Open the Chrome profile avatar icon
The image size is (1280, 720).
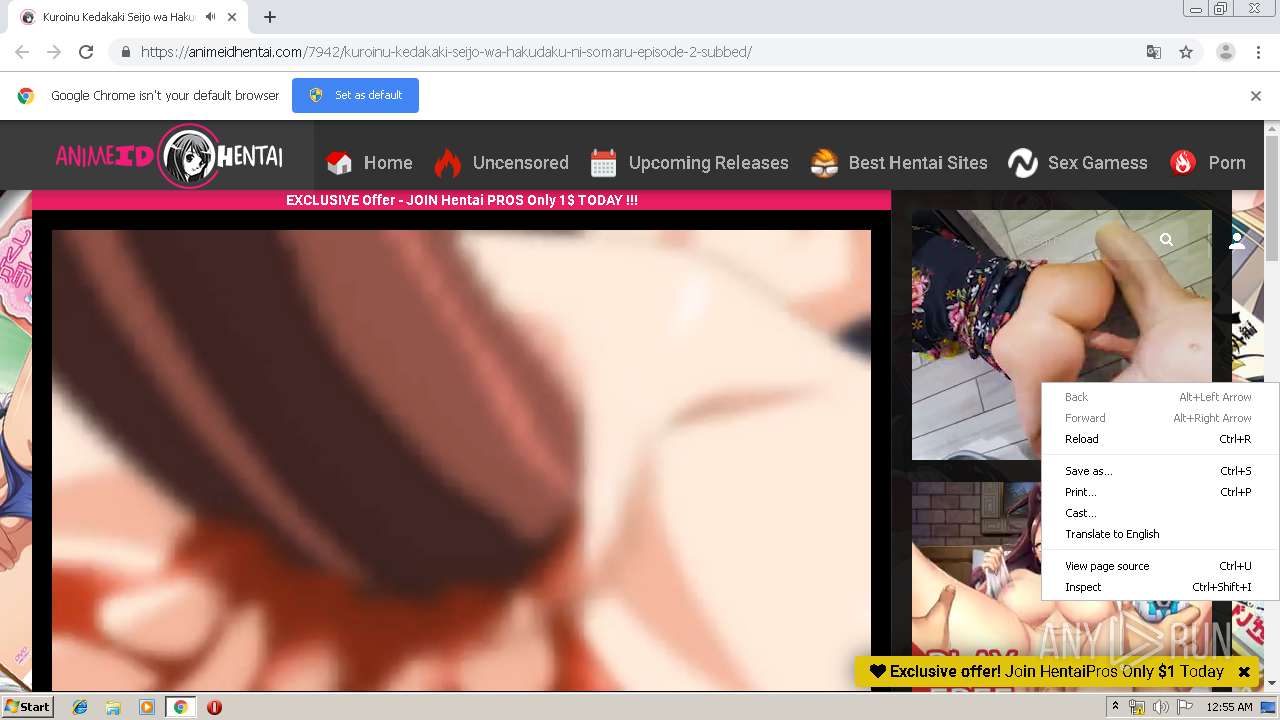[1225, 52]
